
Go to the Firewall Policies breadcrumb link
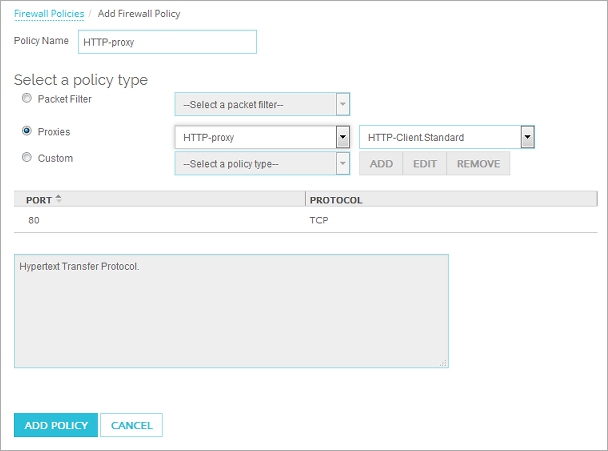click(49, 14)
